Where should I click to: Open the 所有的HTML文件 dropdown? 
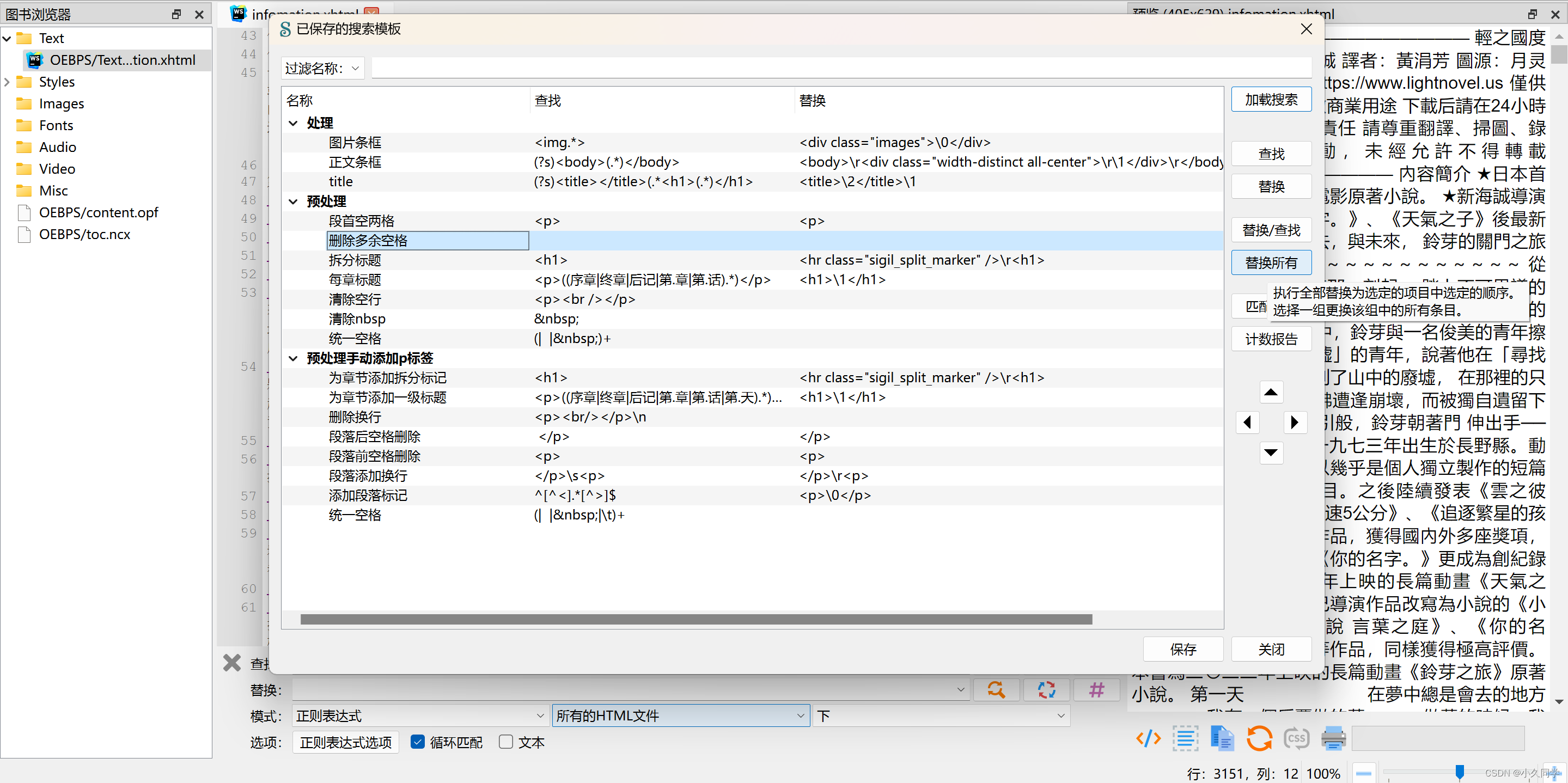(x=680, y=715)
